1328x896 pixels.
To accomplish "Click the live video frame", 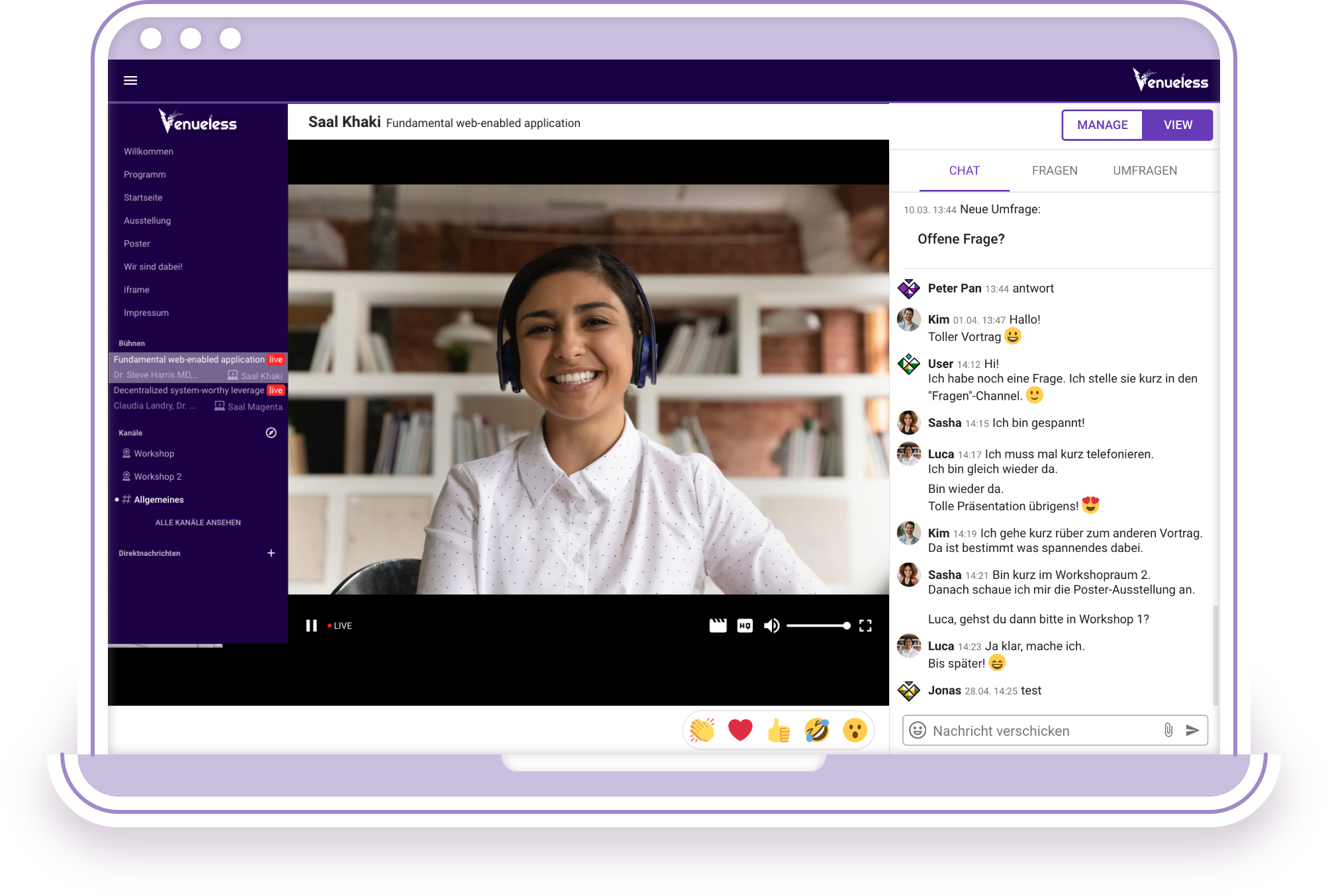I will click(x=588, y=389).
